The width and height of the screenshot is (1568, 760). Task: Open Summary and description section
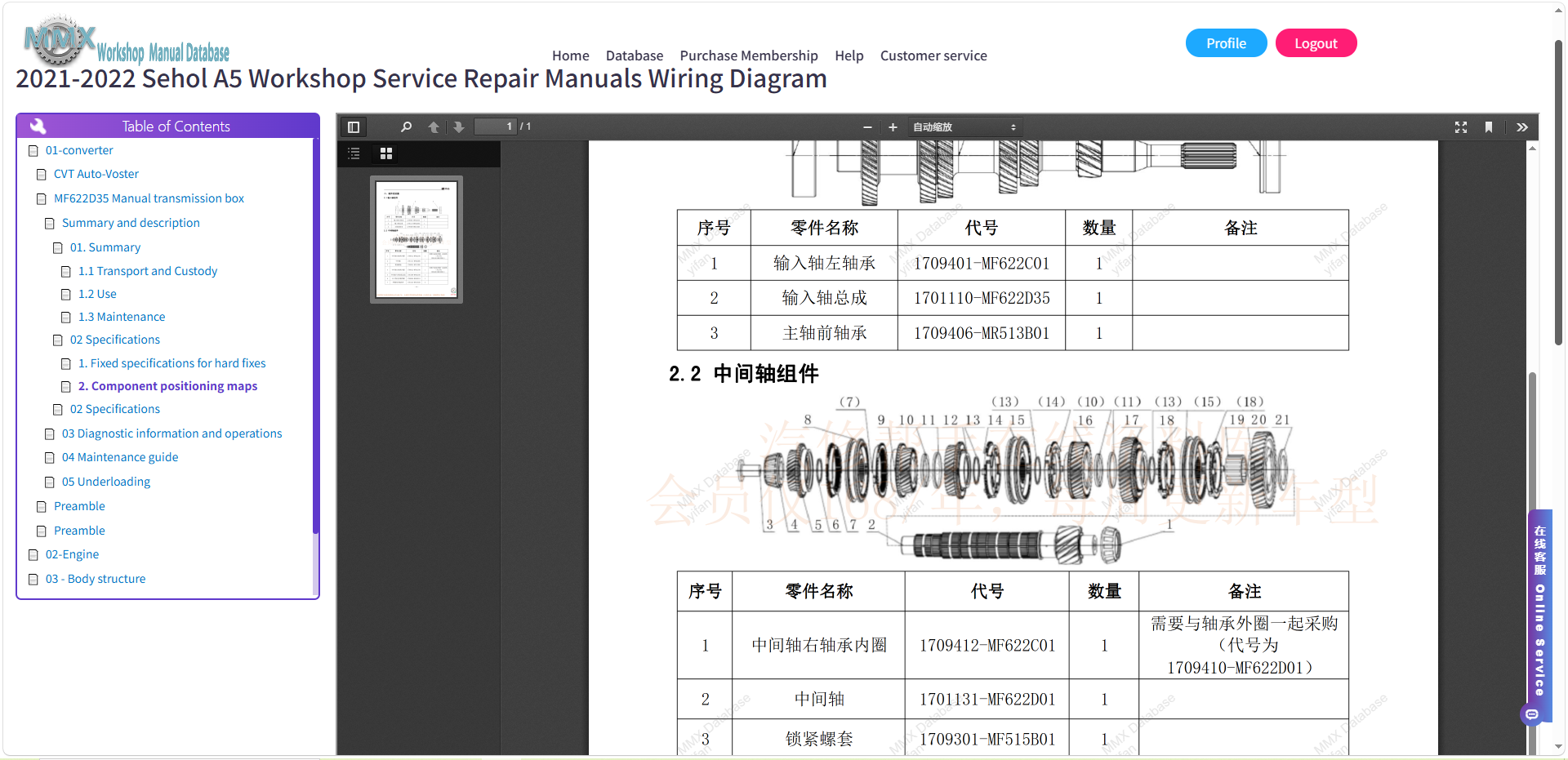click(x=131, y=223)
